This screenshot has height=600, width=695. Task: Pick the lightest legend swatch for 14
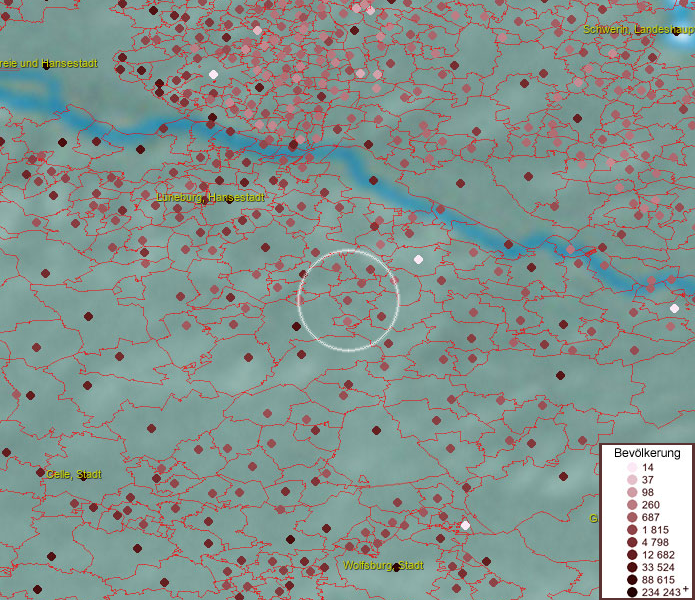click(632, 467)
